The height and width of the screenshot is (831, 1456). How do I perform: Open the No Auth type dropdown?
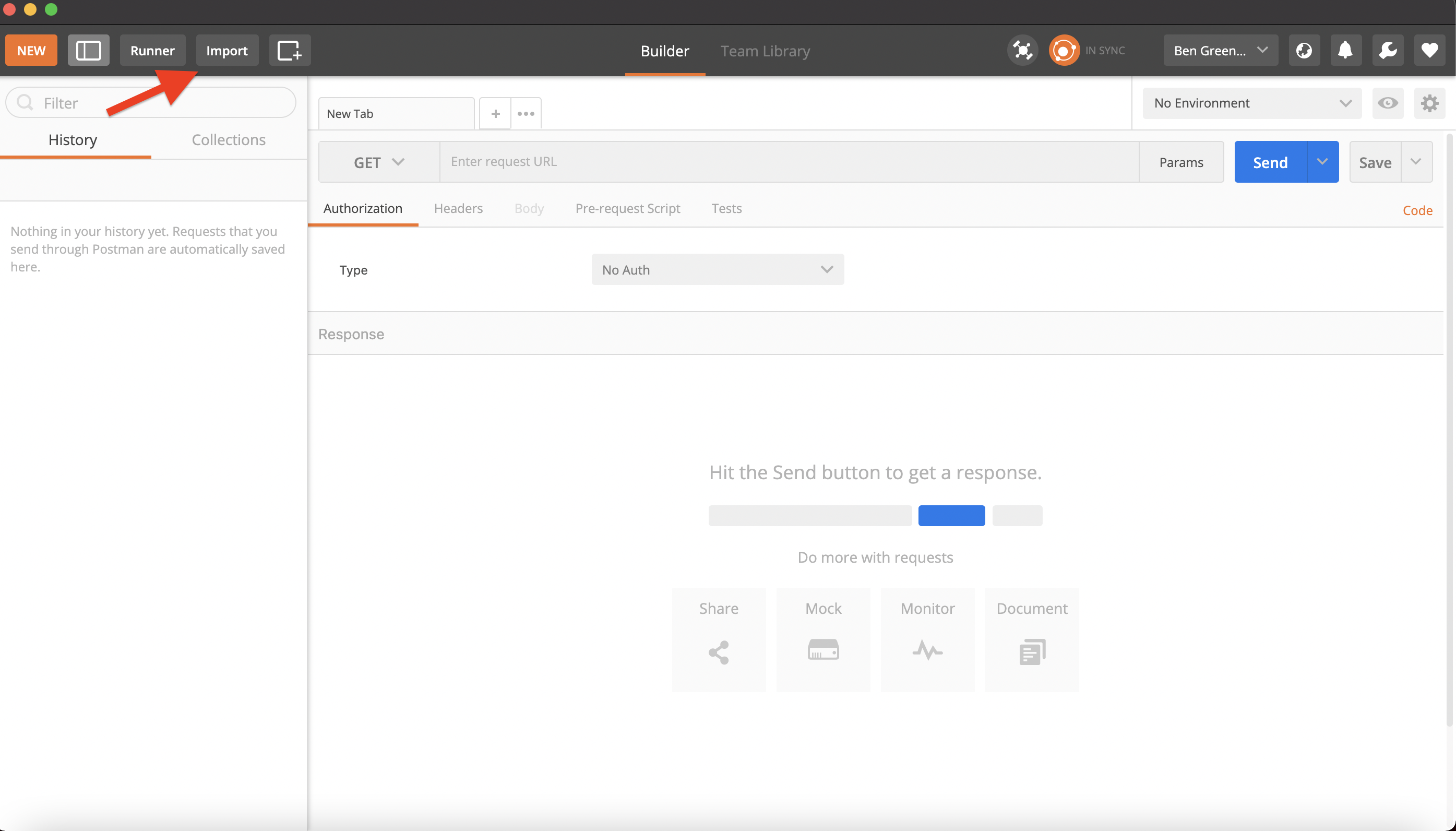pos(717,270)
